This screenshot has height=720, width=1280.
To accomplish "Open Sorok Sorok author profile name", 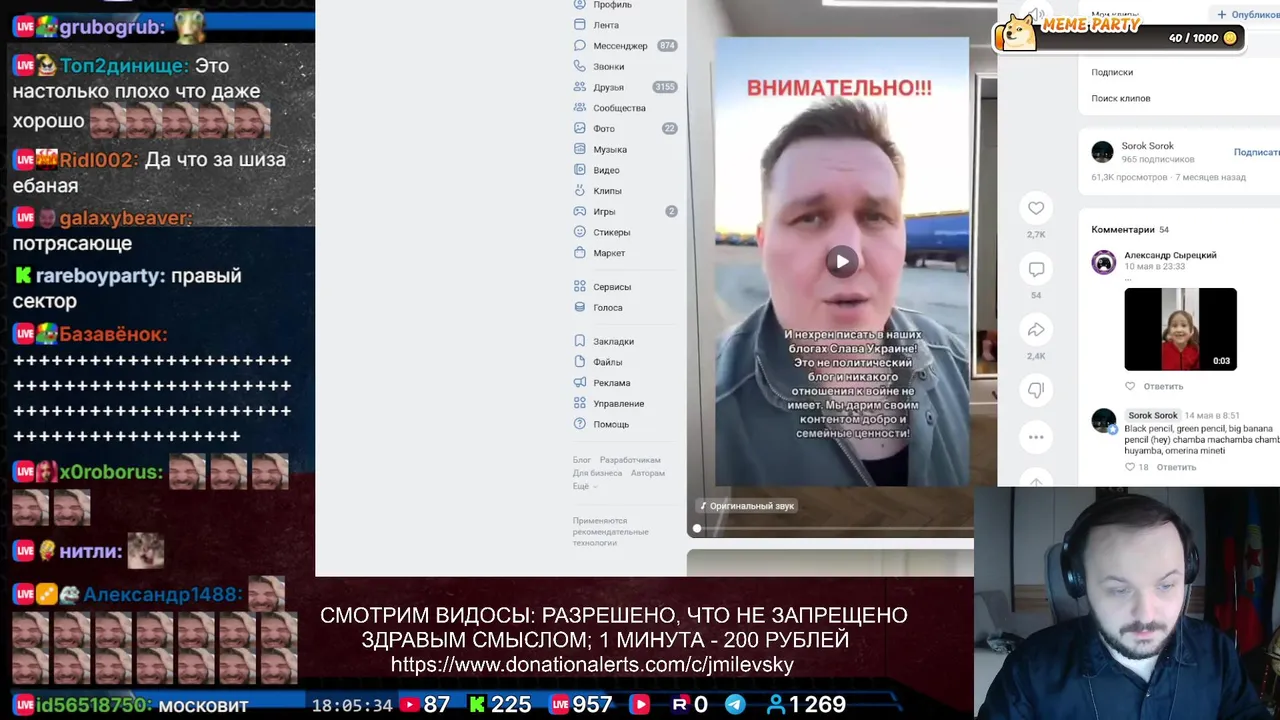I will click(1147, 146).
